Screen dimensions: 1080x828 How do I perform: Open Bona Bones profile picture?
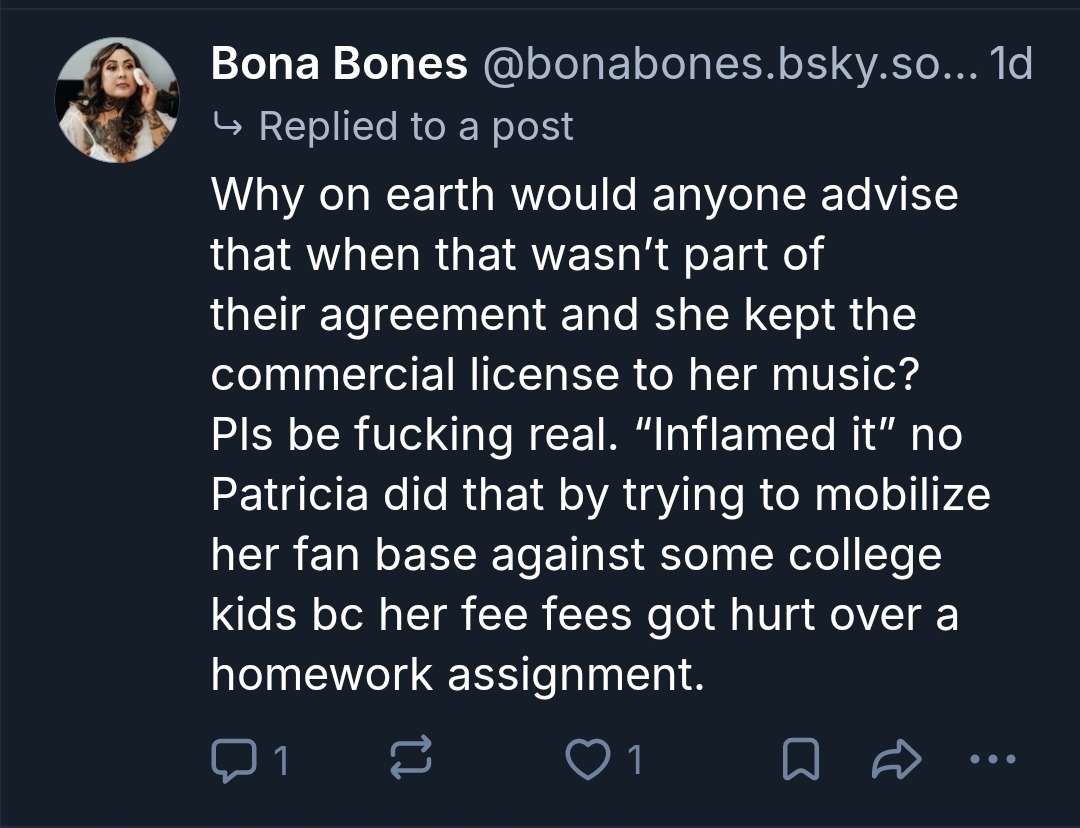pos(117,100)
